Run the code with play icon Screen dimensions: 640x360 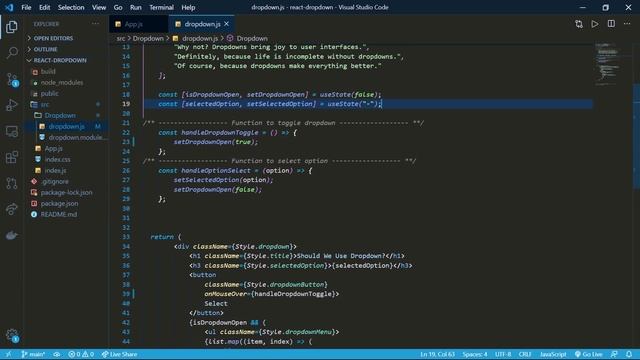point(595,24)
